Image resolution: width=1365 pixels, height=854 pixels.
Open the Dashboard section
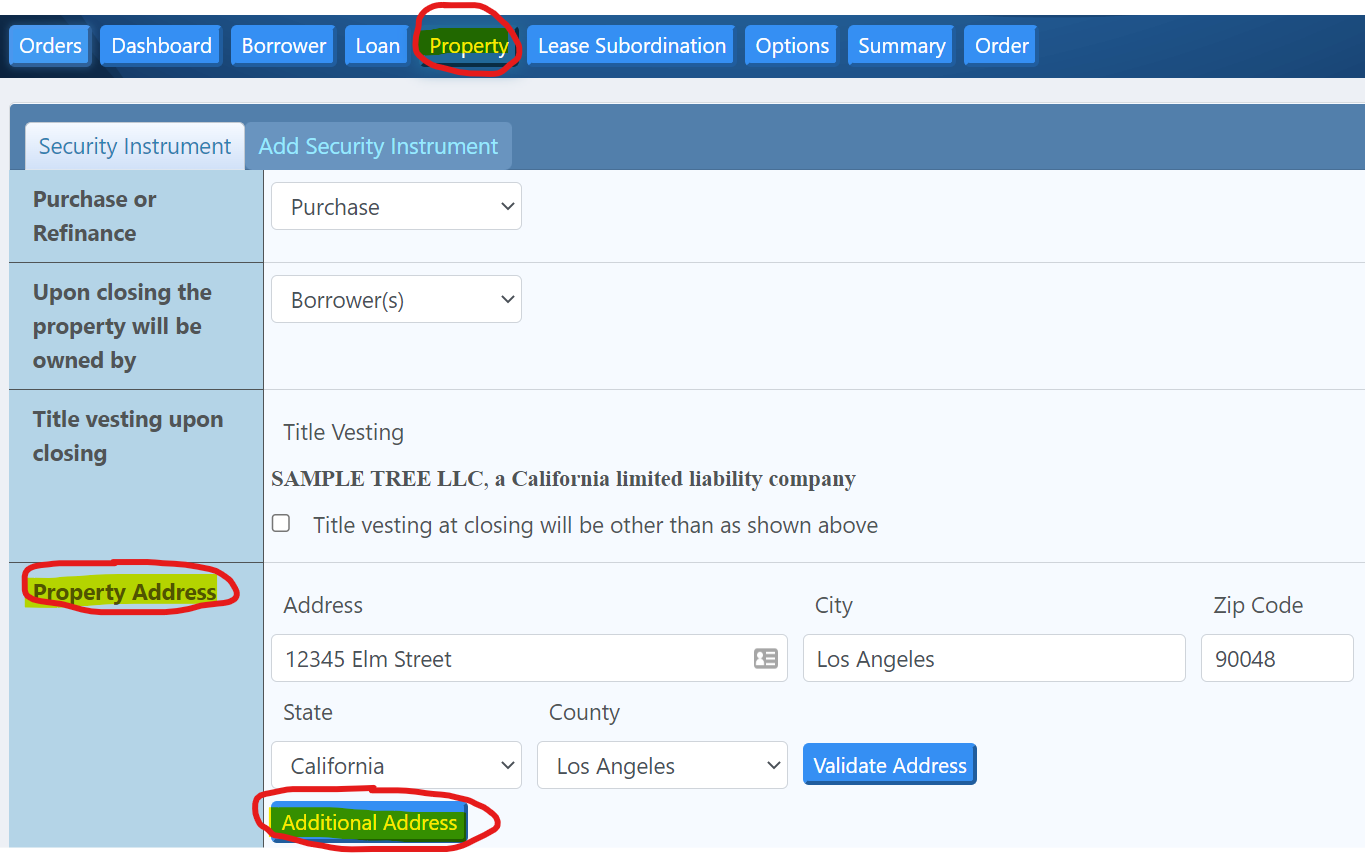coord(159,45)
